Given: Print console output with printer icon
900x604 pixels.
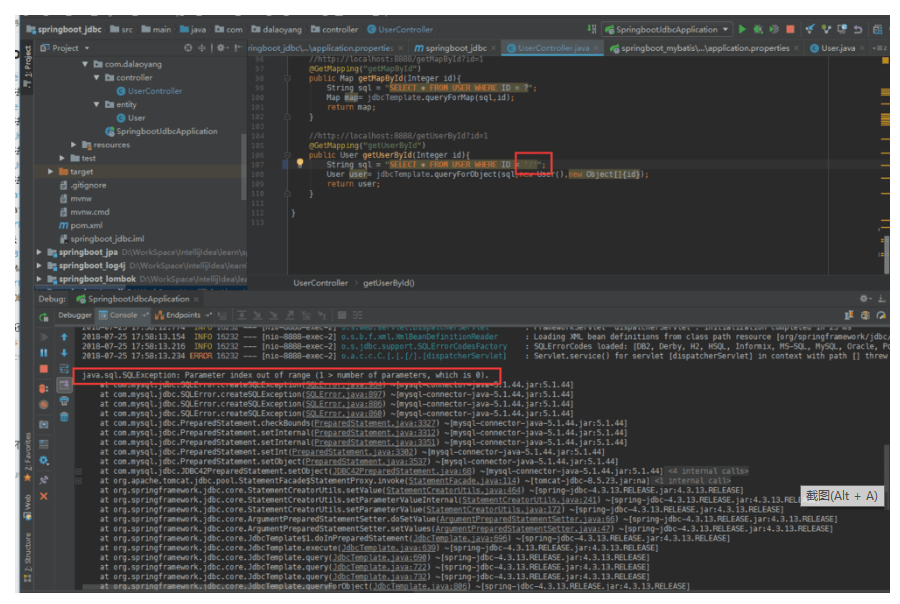Looking at the screenshot, I should point(64,401).
